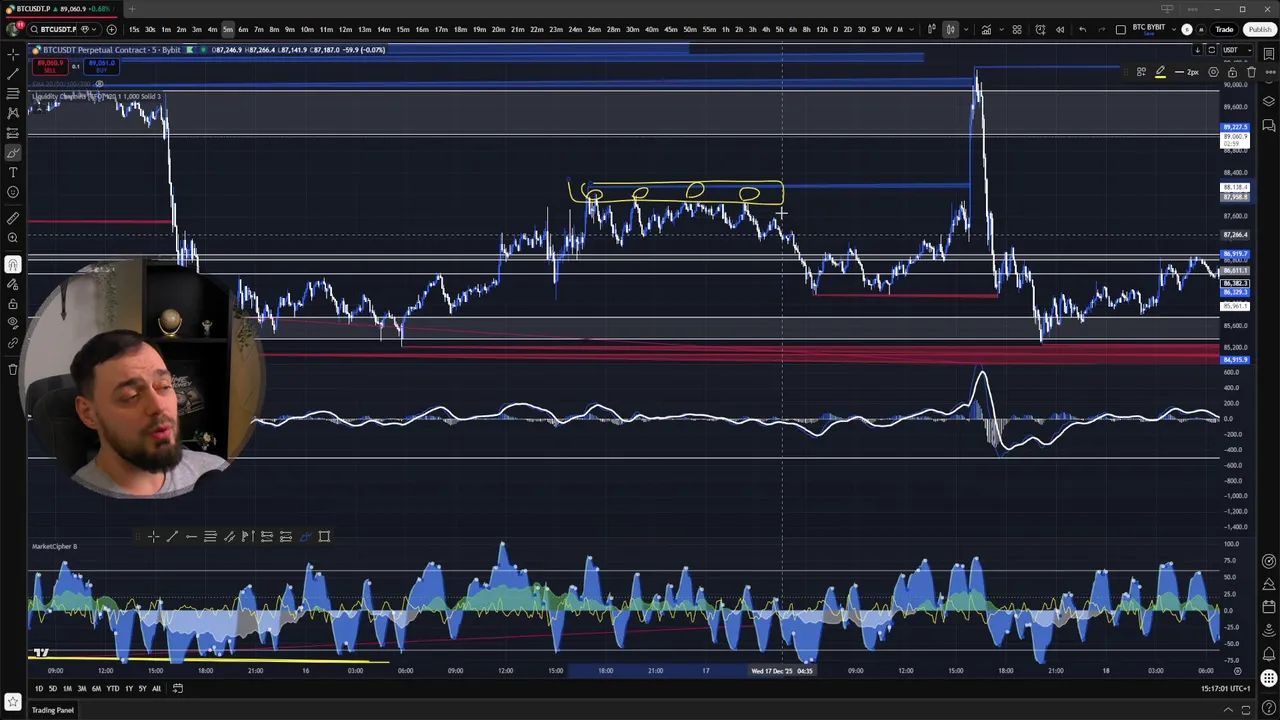Change the yellow line color pencil swatch
The image size is (1280, 720).
pyautogui.click(x=1160, y=72)
